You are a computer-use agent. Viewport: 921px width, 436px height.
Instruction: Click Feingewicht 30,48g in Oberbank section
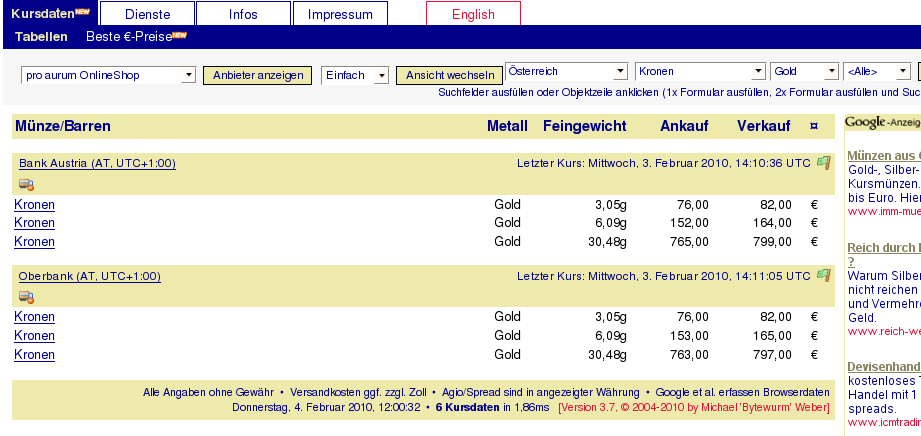[x=607, y=354]
